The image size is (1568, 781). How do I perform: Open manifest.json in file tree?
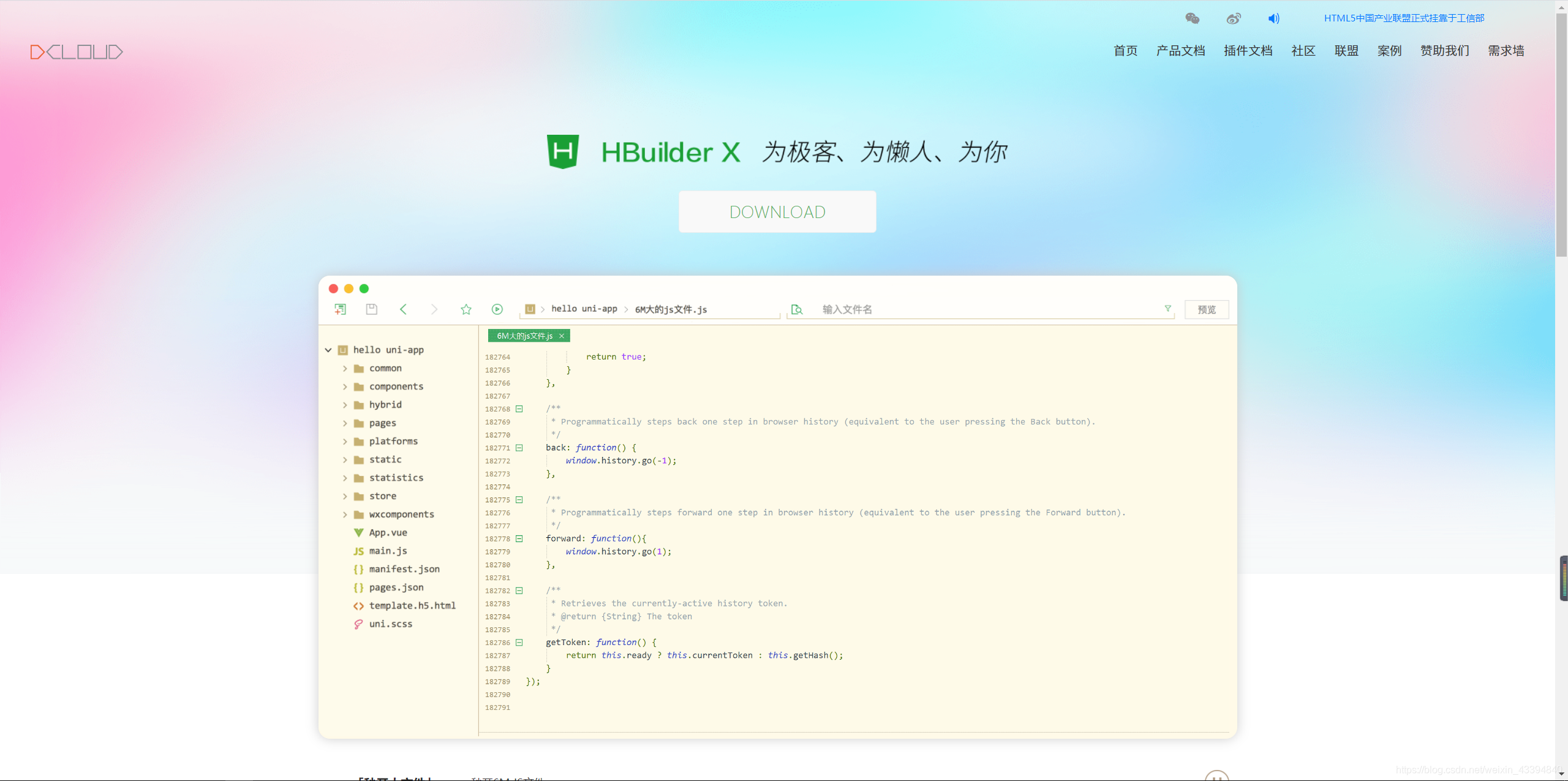tap(404, 569)
